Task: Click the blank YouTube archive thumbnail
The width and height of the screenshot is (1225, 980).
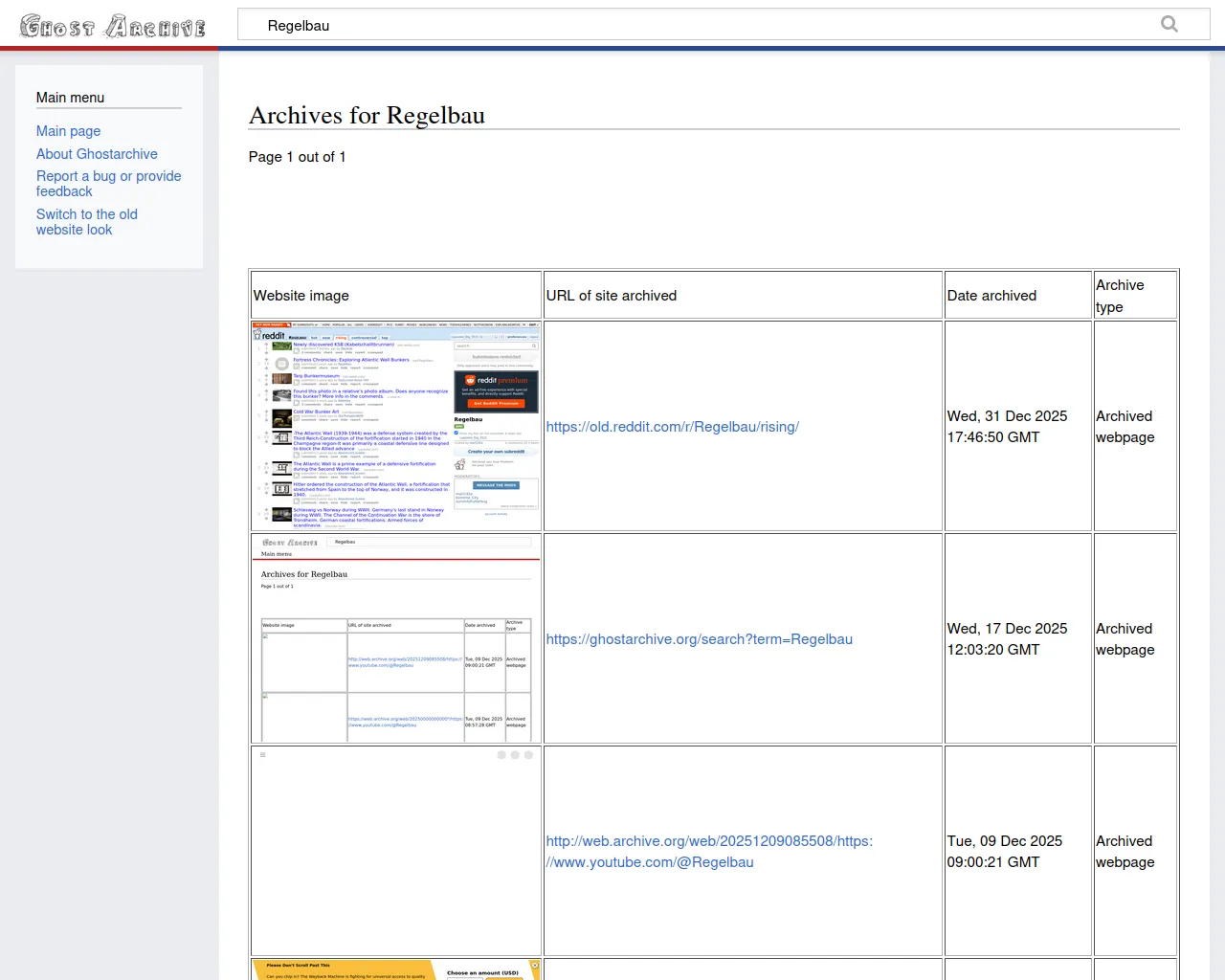Action: [x=396, y=851]
